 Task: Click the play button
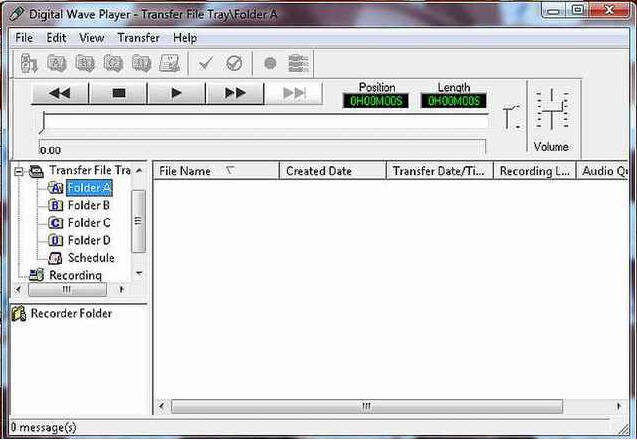pos(177,93)
